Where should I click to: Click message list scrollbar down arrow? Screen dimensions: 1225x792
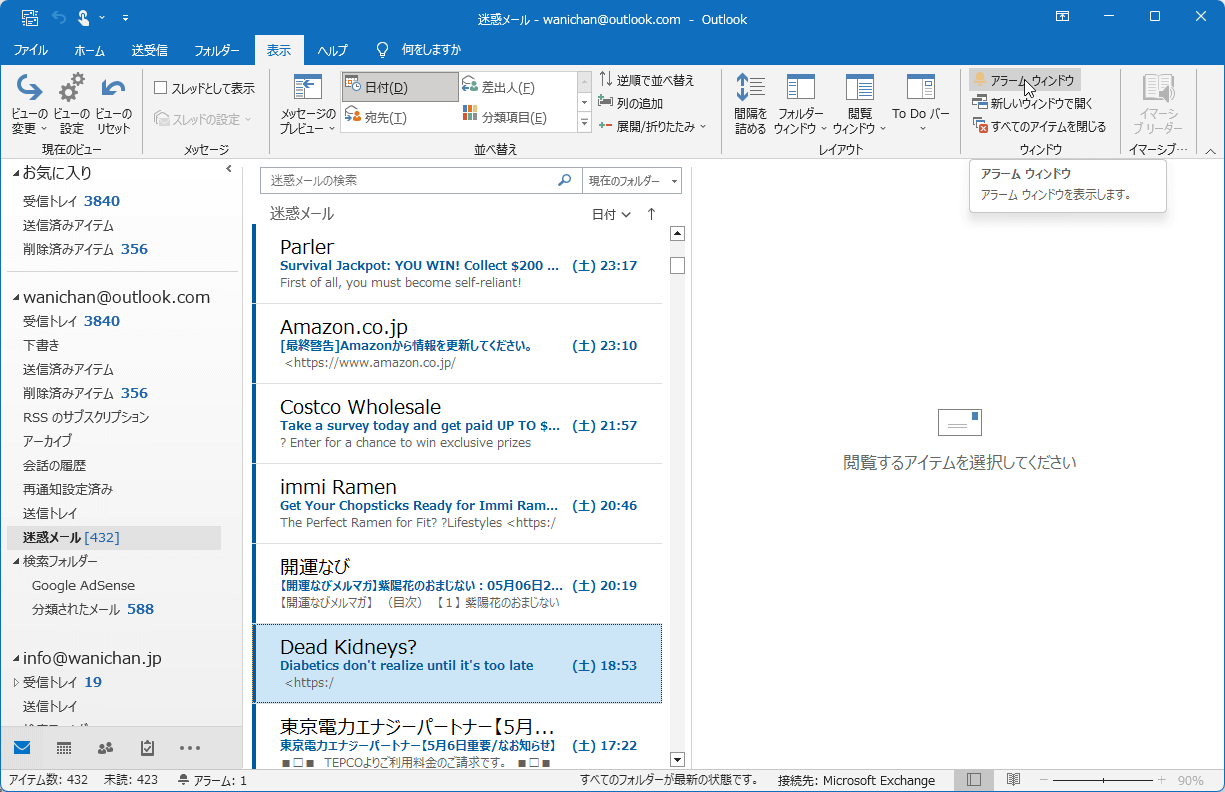tap(677, 759)
